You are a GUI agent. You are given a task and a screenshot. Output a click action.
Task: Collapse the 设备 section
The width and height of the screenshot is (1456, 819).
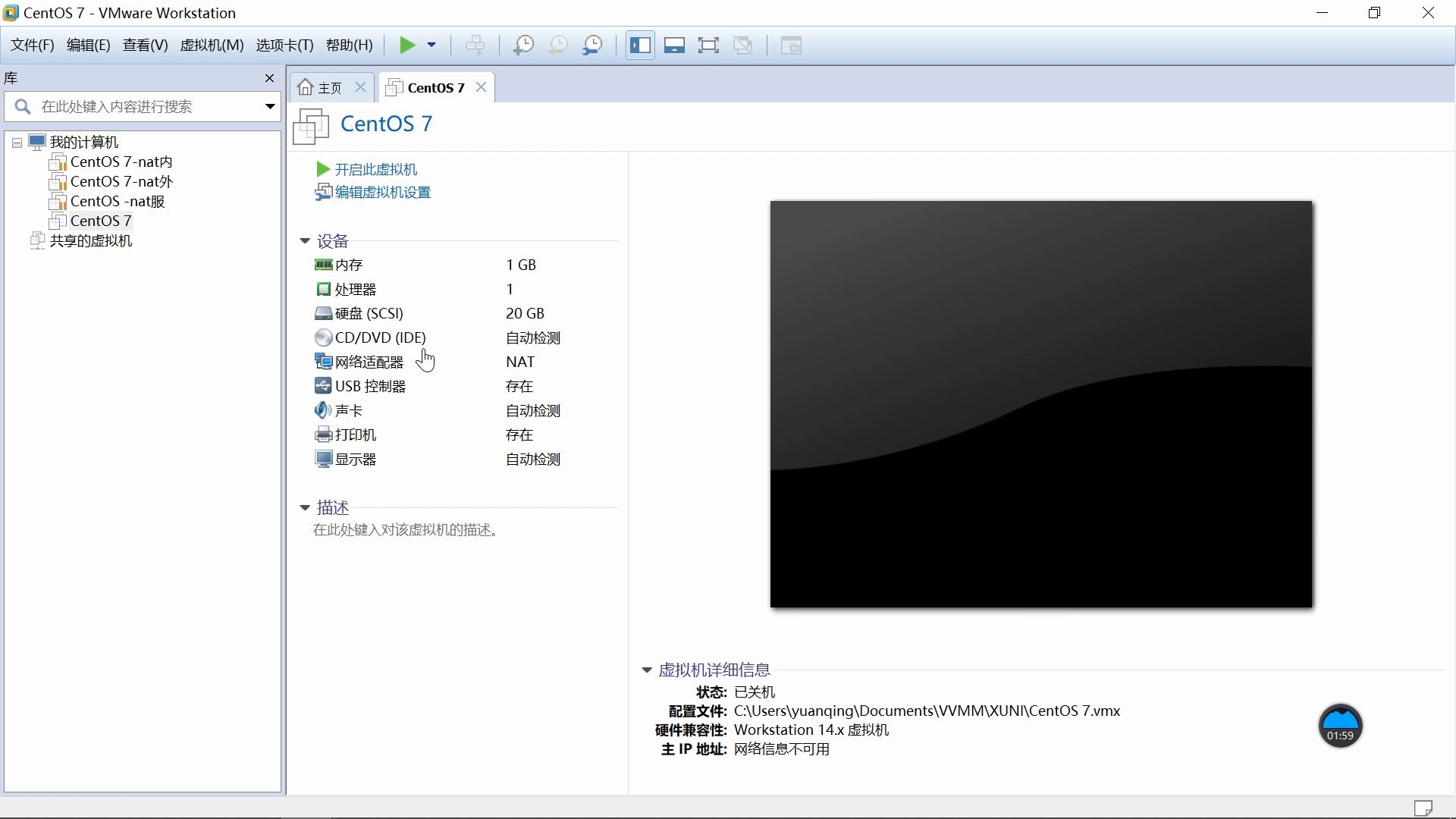[x=304, y=240]
